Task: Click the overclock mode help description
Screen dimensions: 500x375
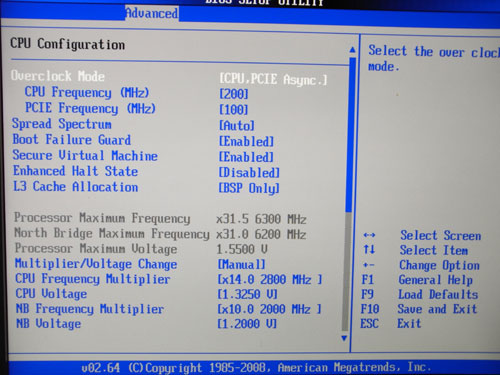Action: [433, 59]
